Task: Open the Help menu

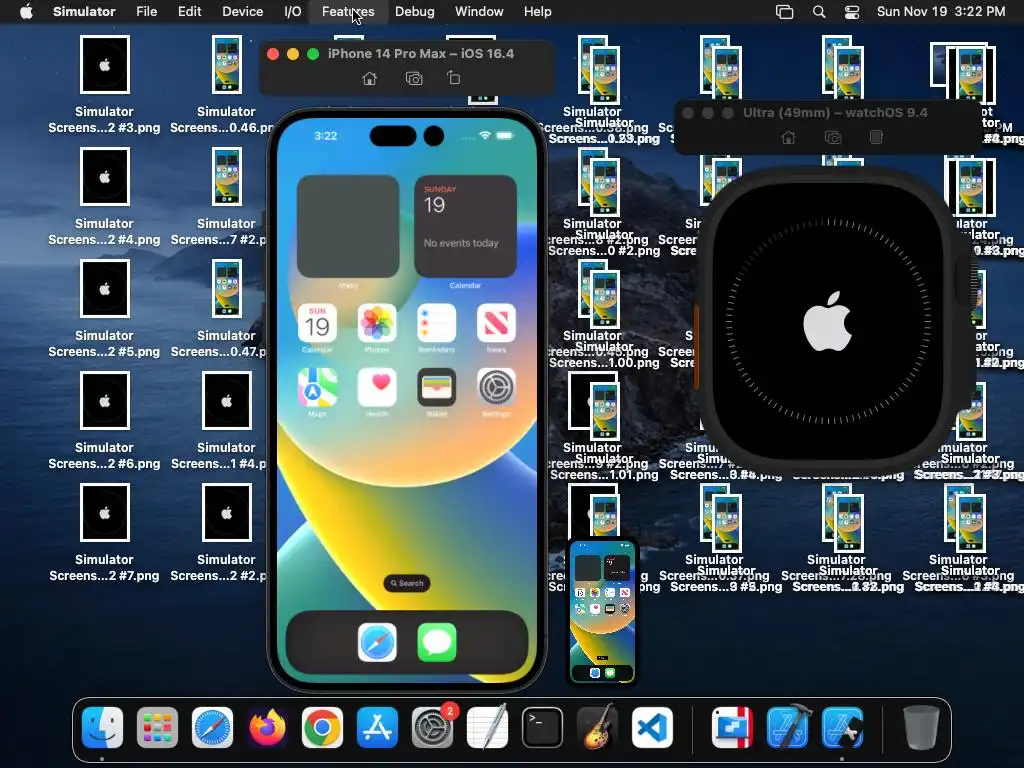Action: pos(537,12)
